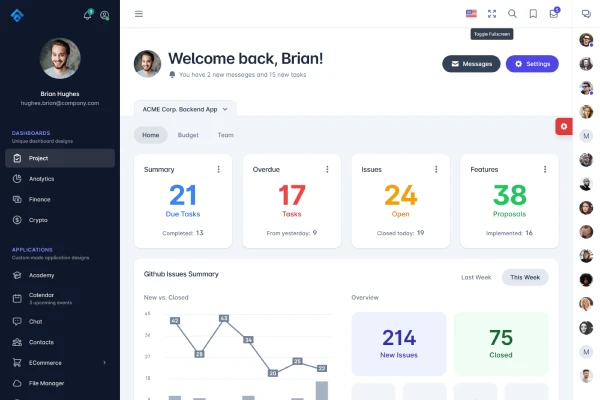Click the hamburger menu toggle icon
Screen dimensions: 600x400
(x=138, y=14)
